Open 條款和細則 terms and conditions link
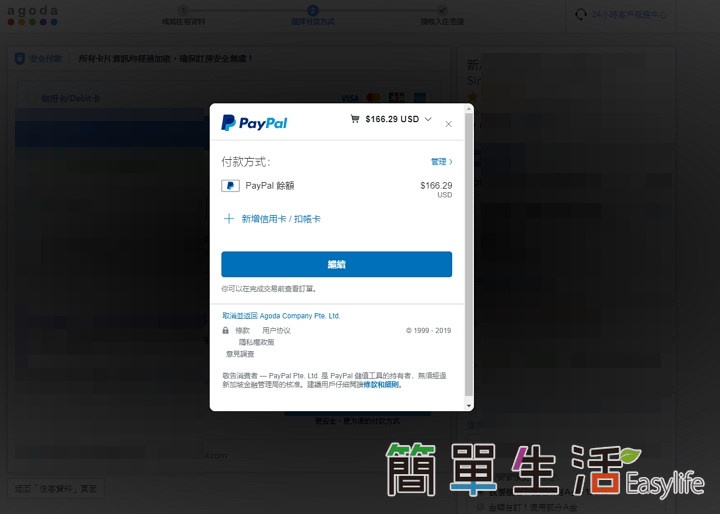The height and width of the screenshot is (514, 720). pos(381,384)
